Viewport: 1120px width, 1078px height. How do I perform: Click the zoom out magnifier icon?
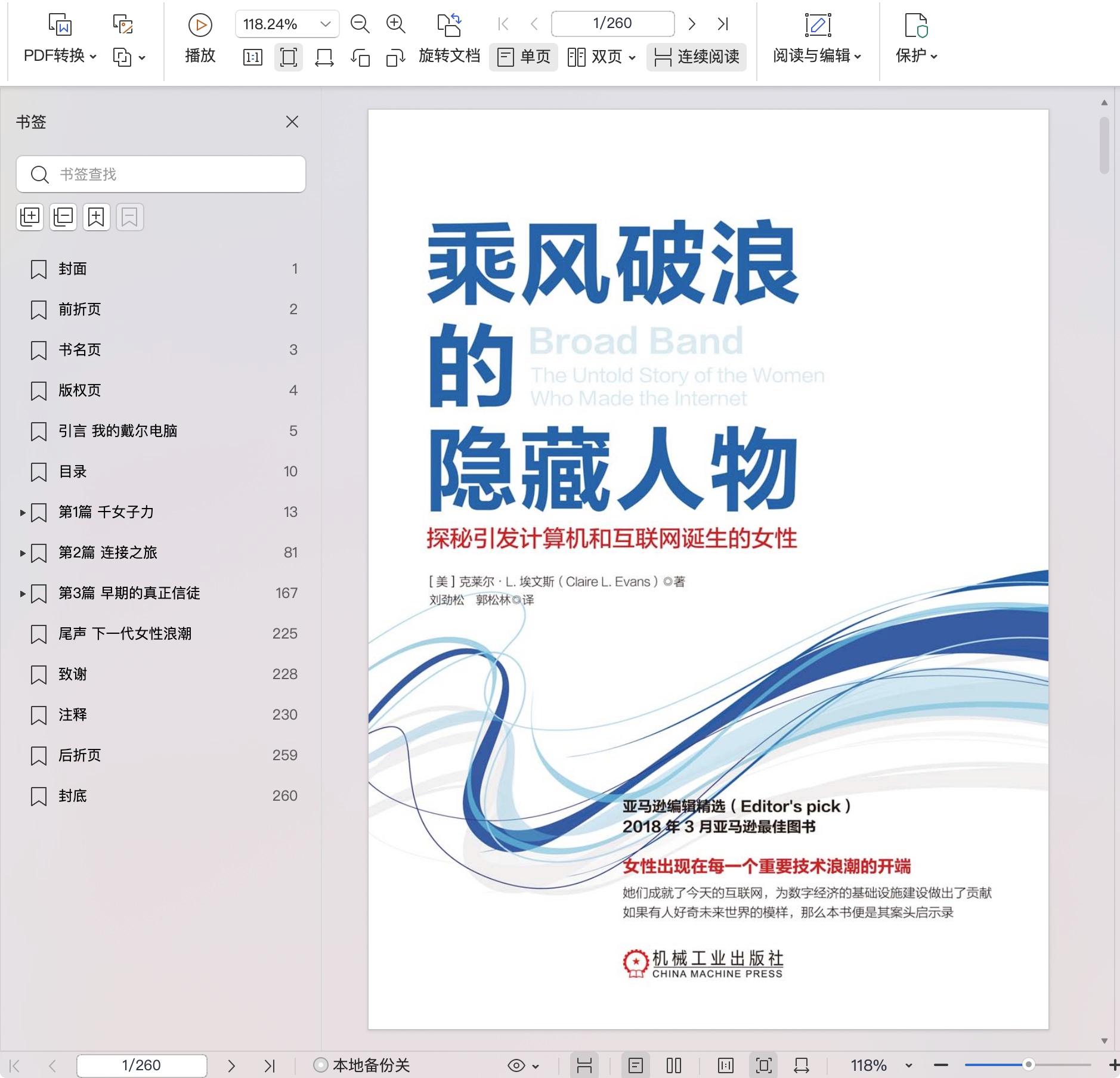click(360, 24)
